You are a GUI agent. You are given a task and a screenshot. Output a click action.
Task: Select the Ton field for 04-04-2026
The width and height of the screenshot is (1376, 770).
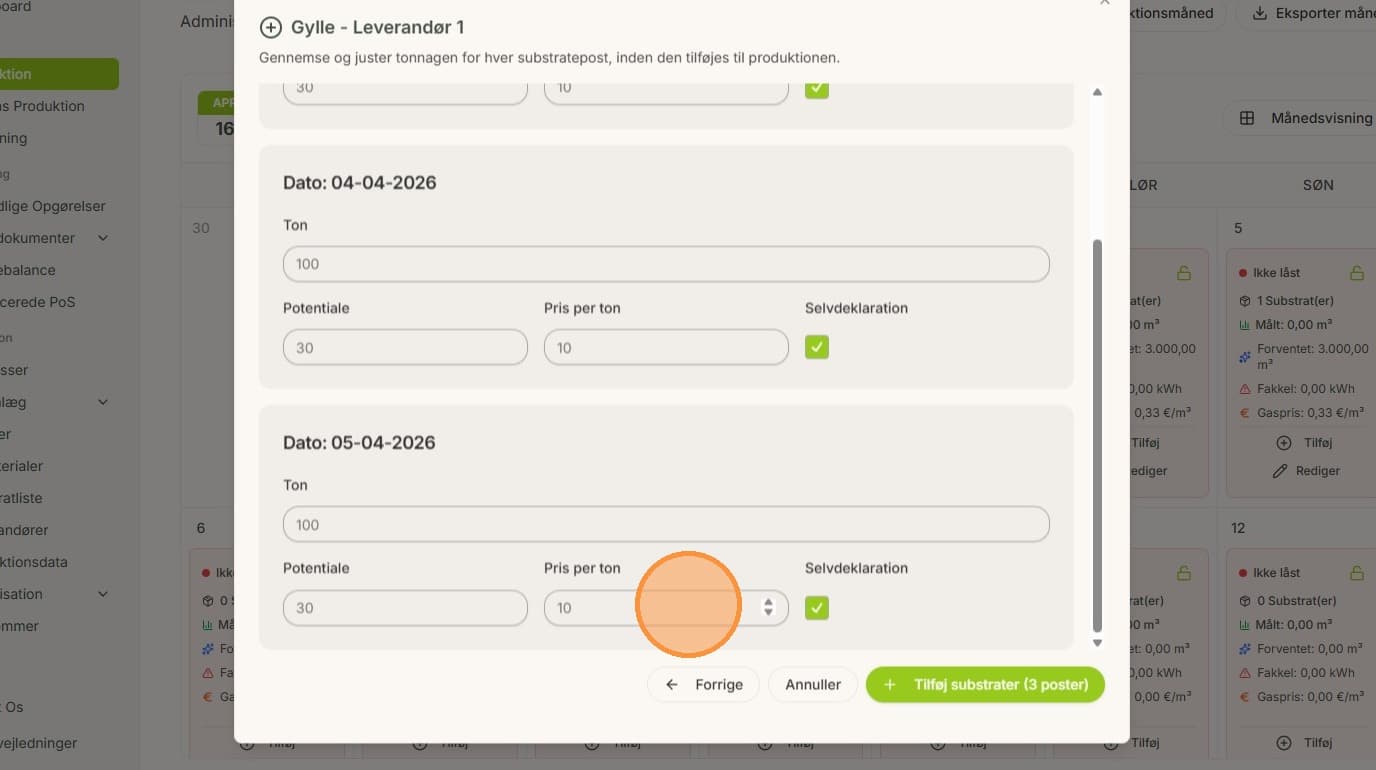click(666, 264)
